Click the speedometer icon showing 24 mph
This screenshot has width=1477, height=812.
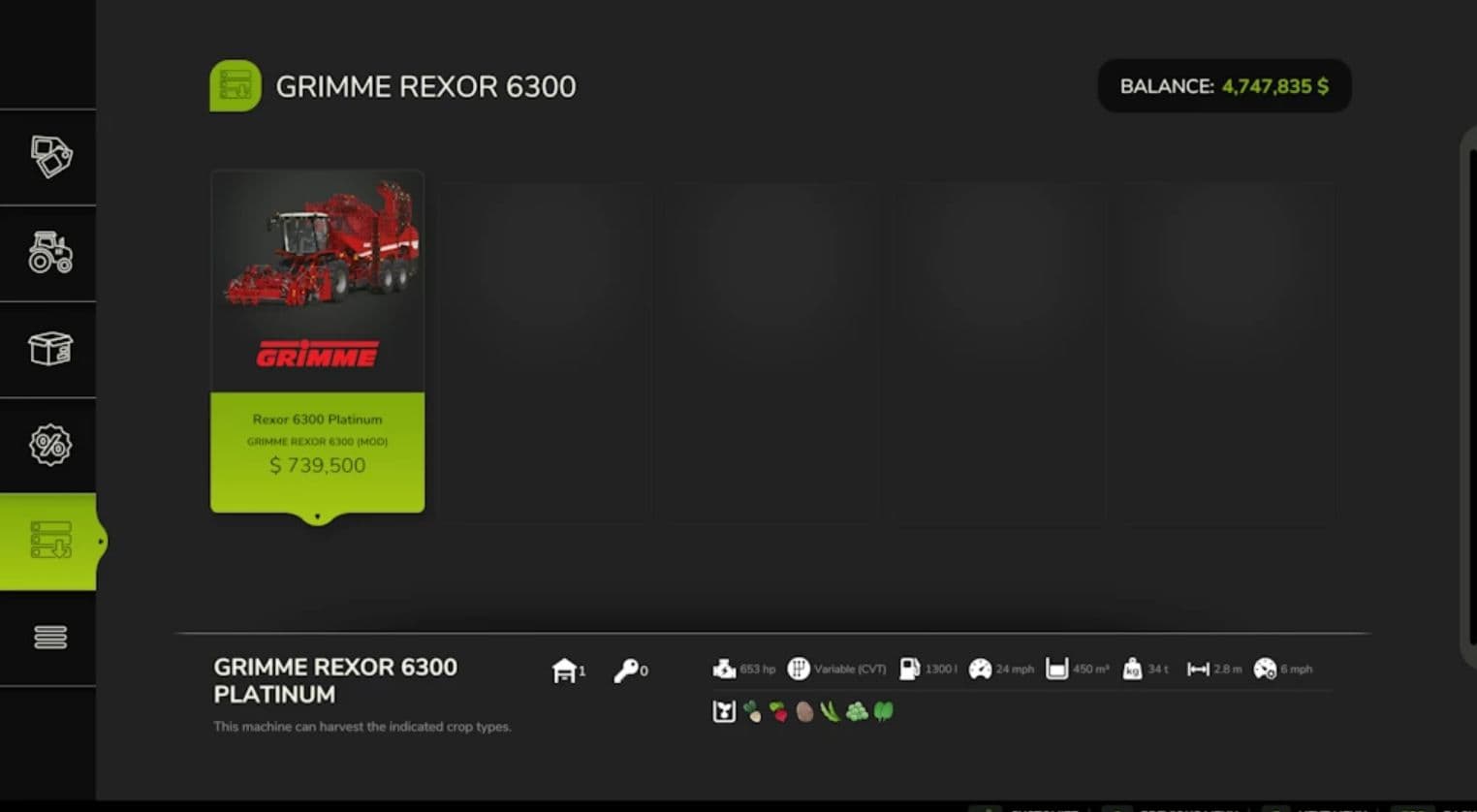pos(980,669)
